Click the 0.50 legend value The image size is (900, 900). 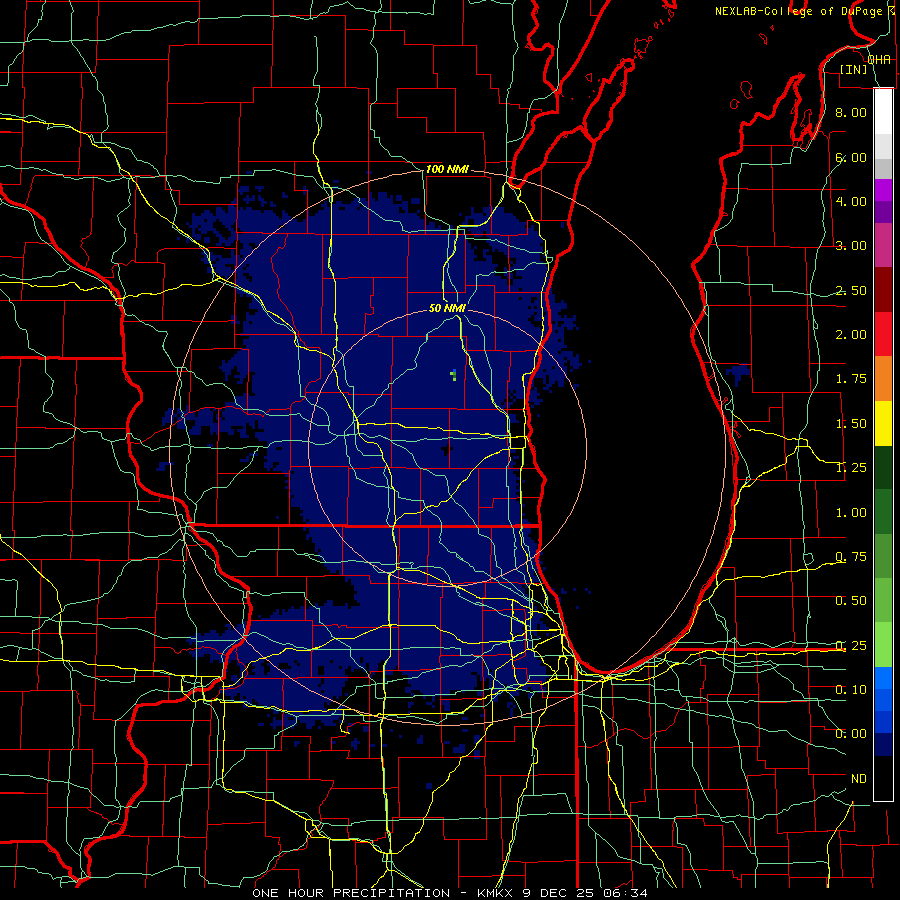pos(851,601)
